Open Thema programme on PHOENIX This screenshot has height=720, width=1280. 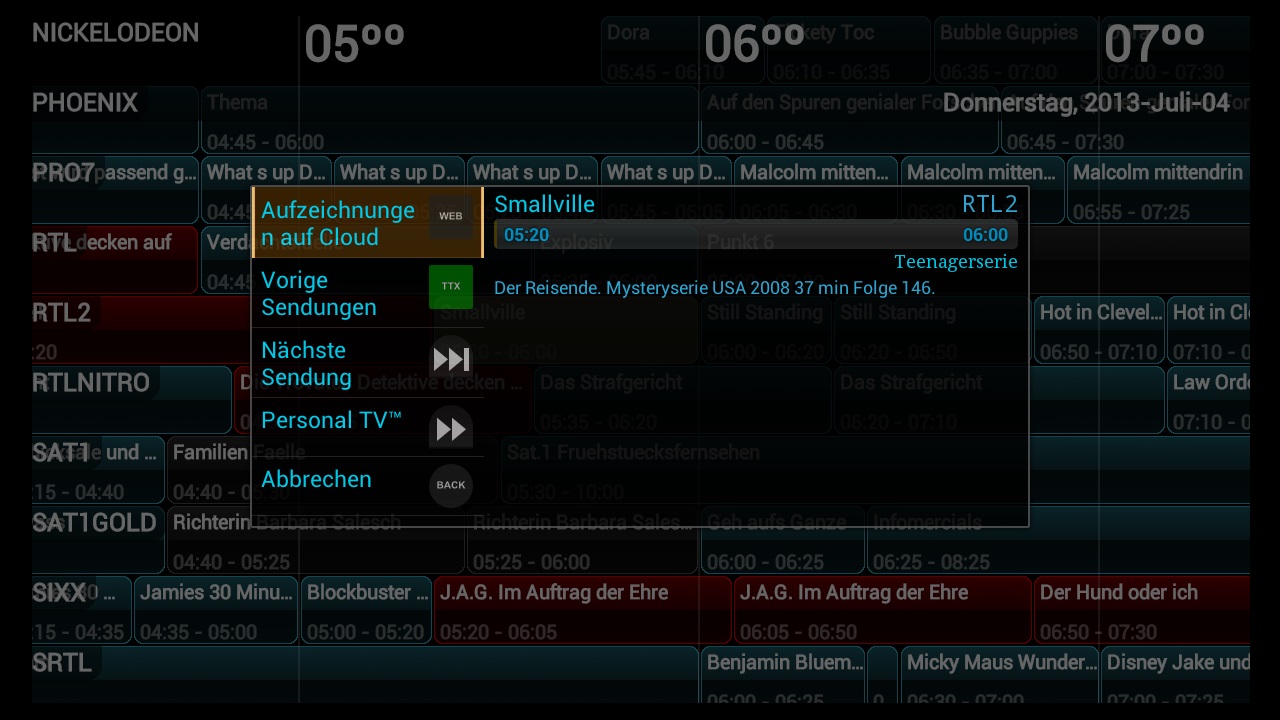[x=449, y=120]
